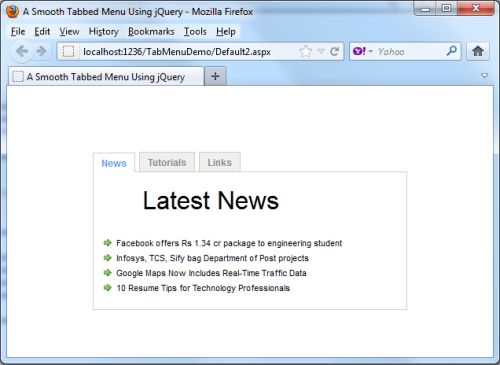Image resolution: width=500 pixels, height=365 pixels.
Task: Select the News tab on the page
Action: pyautogui.click(x=114, y=163)
